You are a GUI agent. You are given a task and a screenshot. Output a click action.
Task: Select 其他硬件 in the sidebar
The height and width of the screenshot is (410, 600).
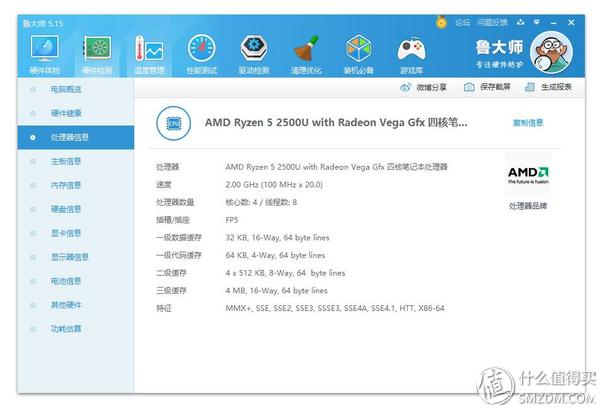point(76,305)
